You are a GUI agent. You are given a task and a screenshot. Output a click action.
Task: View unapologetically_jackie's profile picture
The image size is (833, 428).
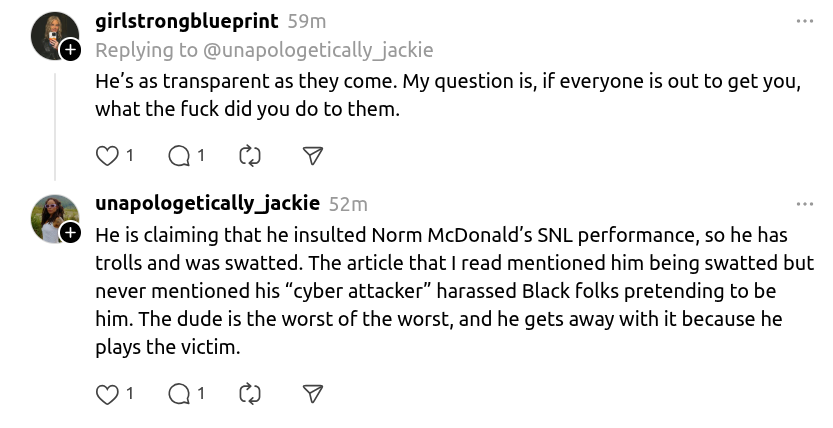(55, 219)
